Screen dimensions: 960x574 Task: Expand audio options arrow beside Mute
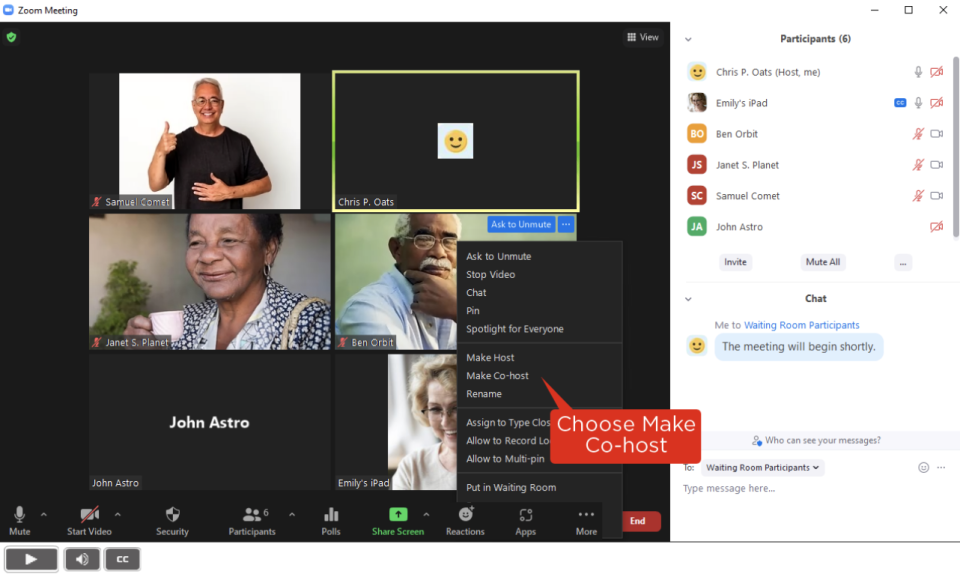click(x=43, y=514)
